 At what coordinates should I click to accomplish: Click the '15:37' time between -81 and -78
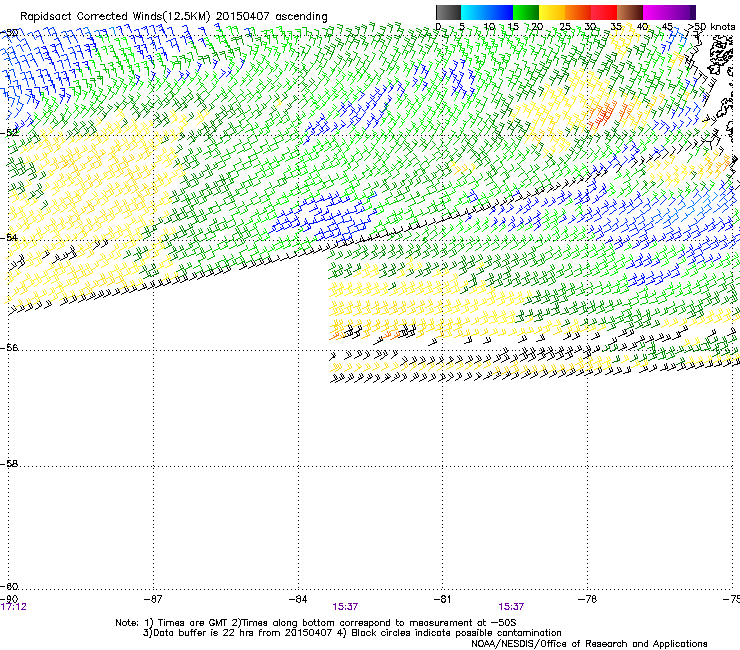click(x=511, y=607)
